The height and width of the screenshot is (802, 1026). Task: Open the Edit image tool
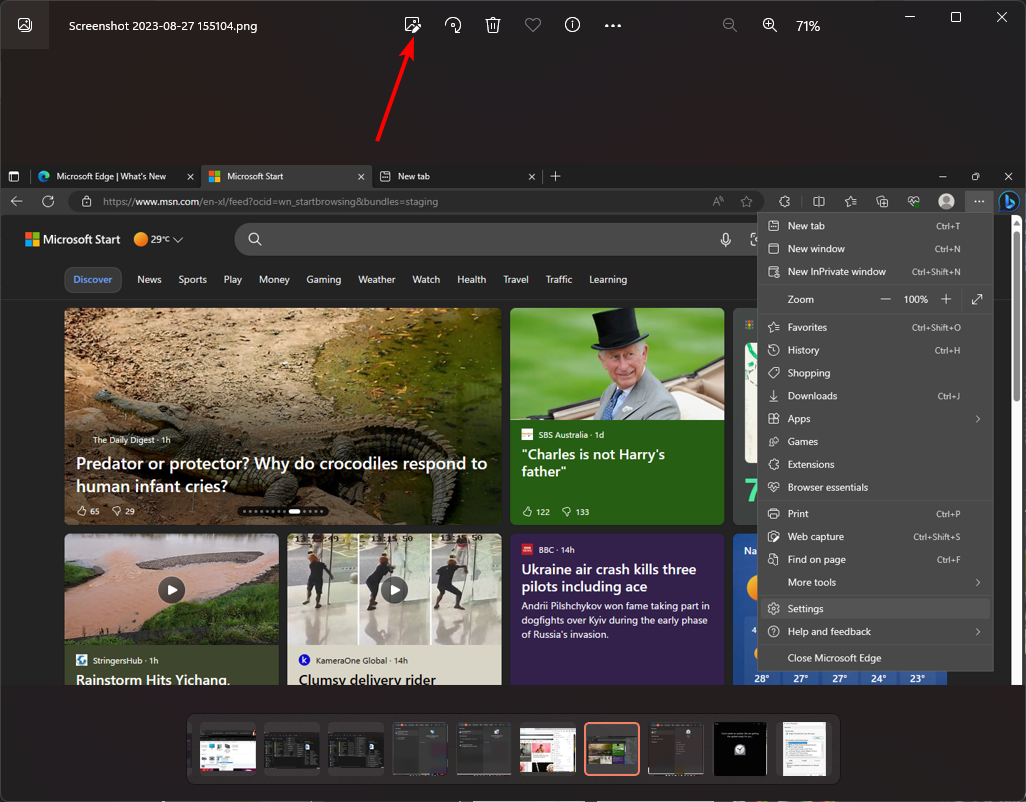coord(412,25)
